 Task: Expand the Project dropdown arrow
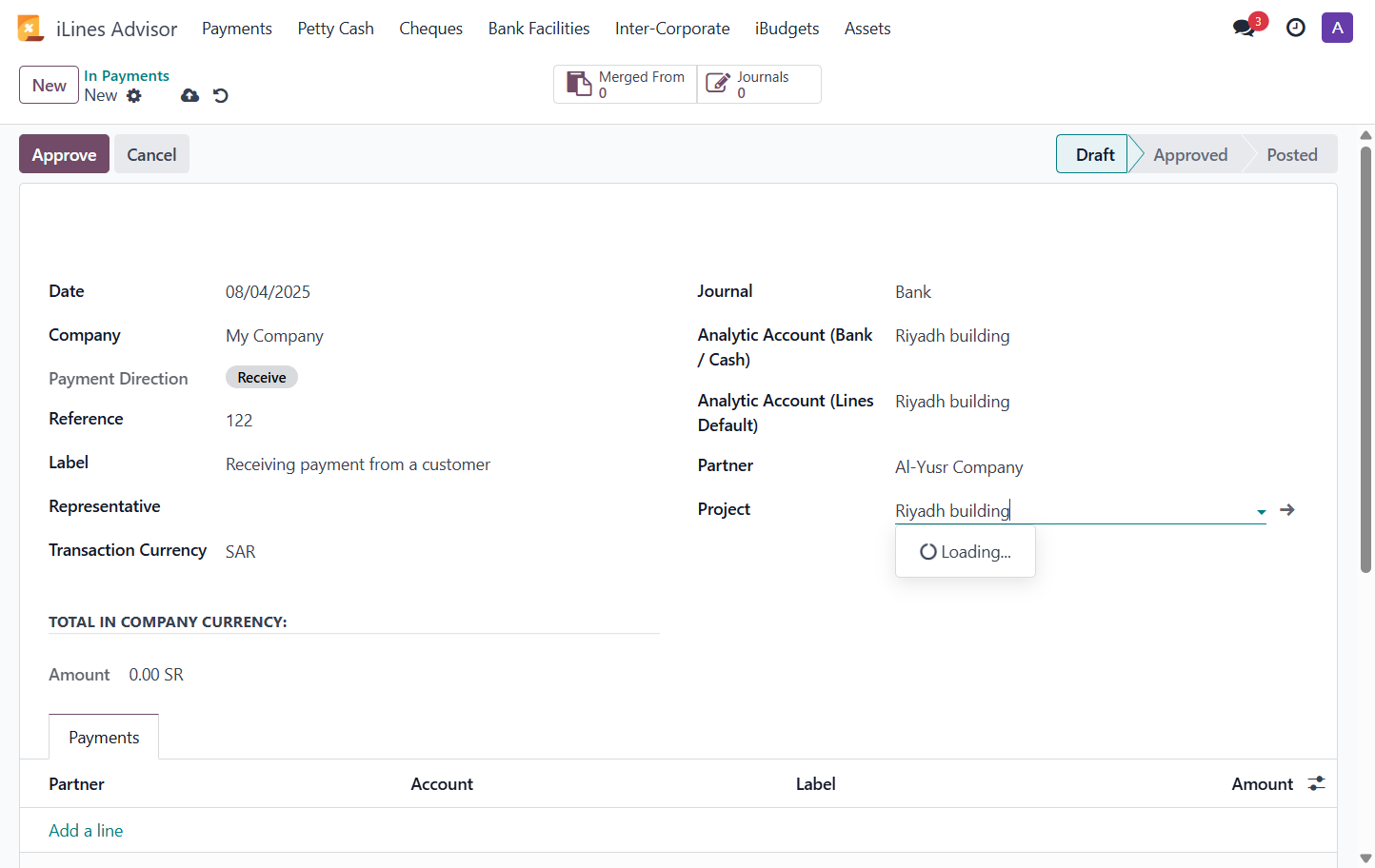point(1261,512)
